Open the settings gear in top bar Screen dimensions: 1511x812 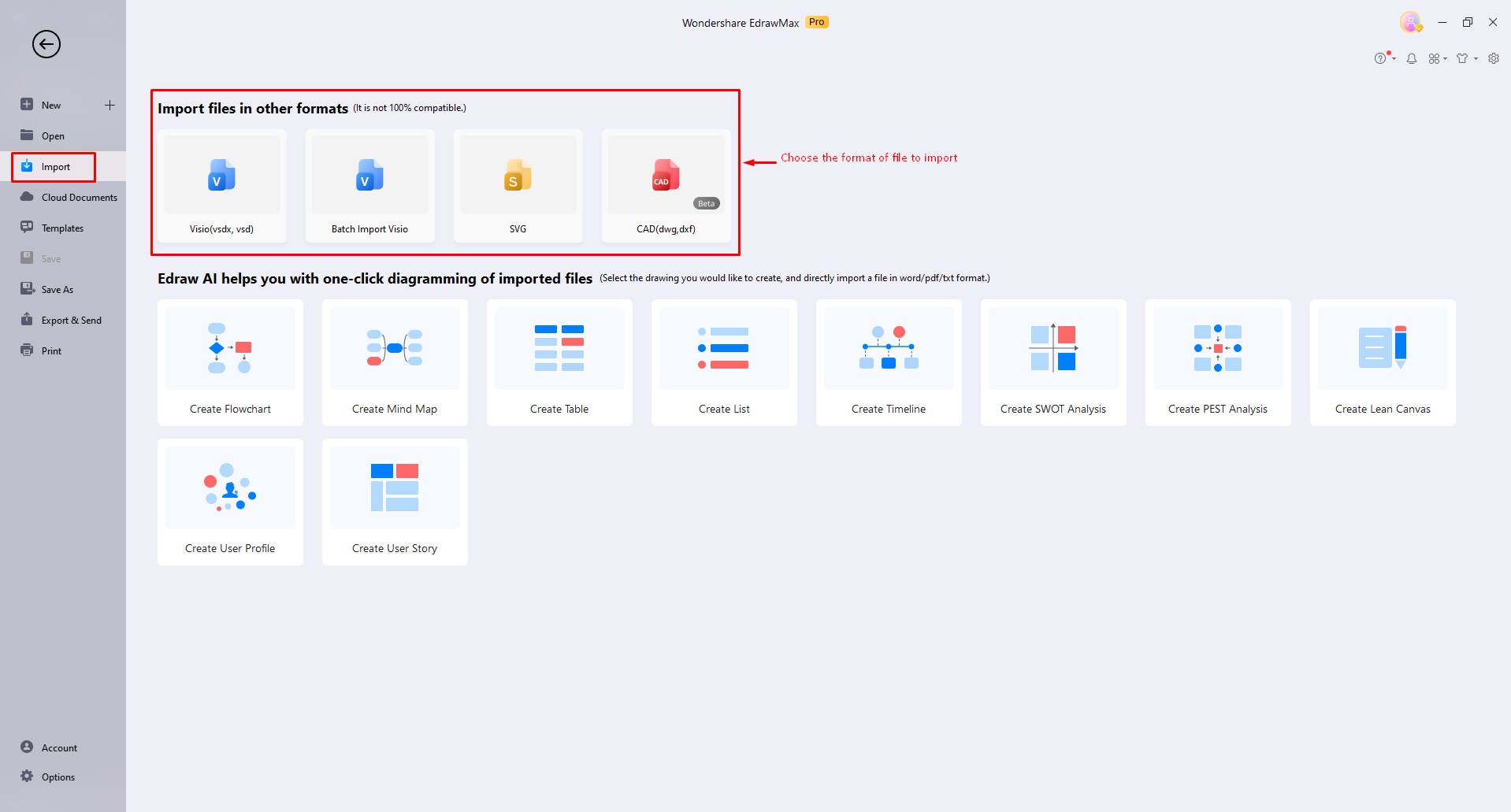click(x=1494, y=58)
